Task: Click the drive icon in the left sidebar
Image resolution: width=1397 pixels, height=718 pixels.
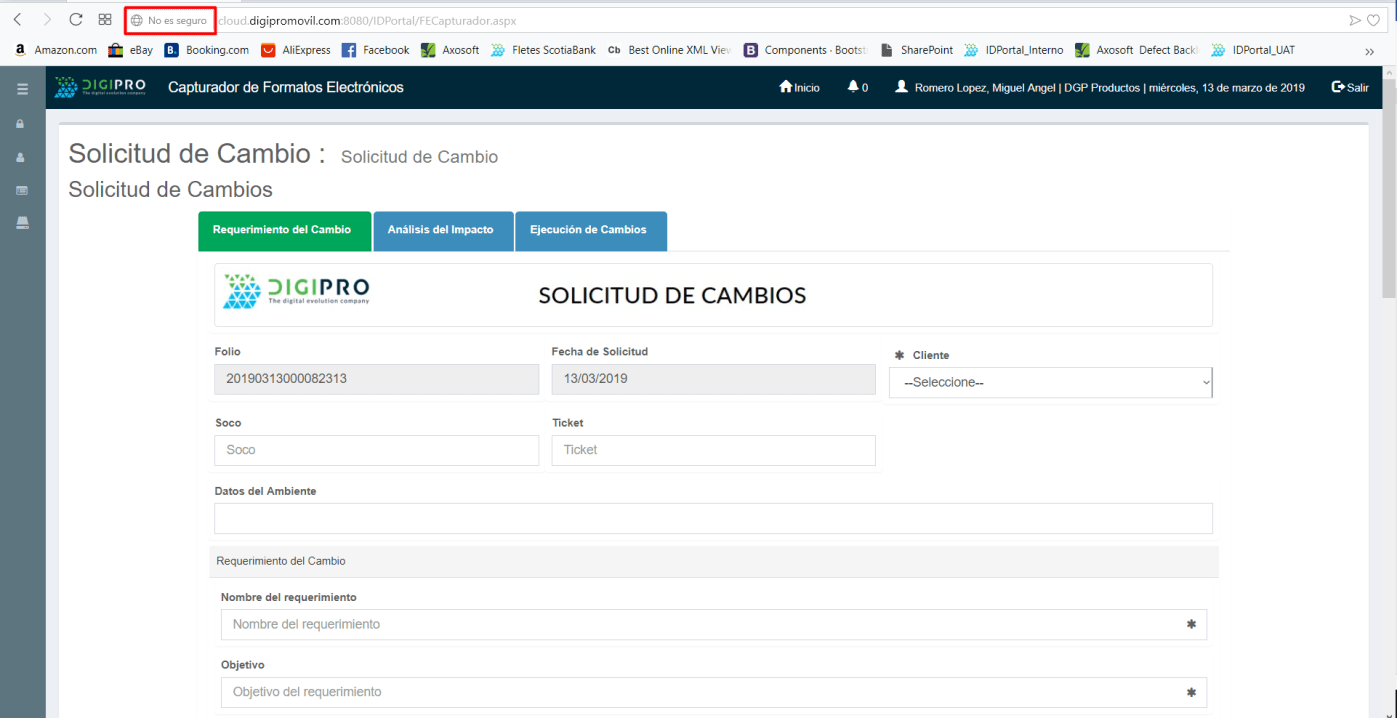Action: tap(21, 223)
